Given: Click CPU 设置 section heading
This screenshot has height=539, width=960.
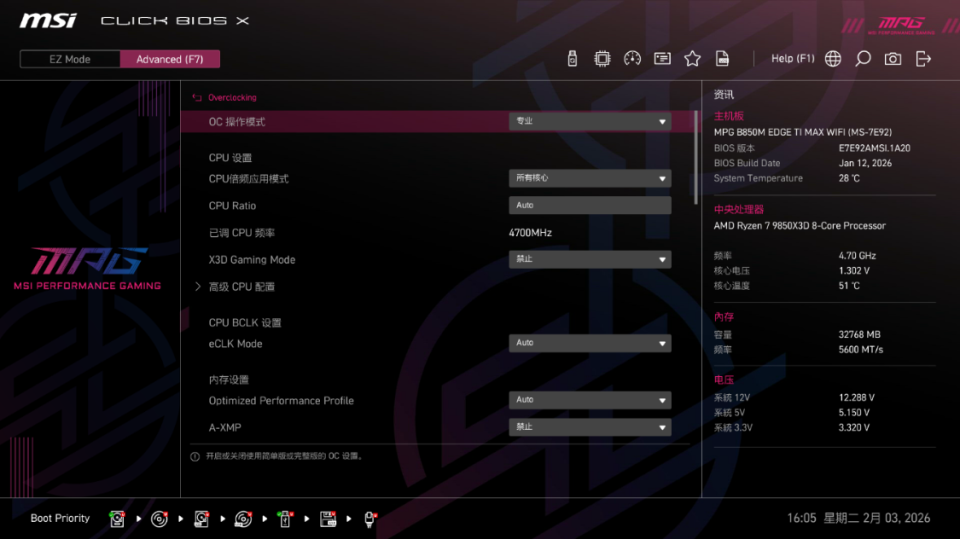Looking at the screenshot, I should click(230, 158).
